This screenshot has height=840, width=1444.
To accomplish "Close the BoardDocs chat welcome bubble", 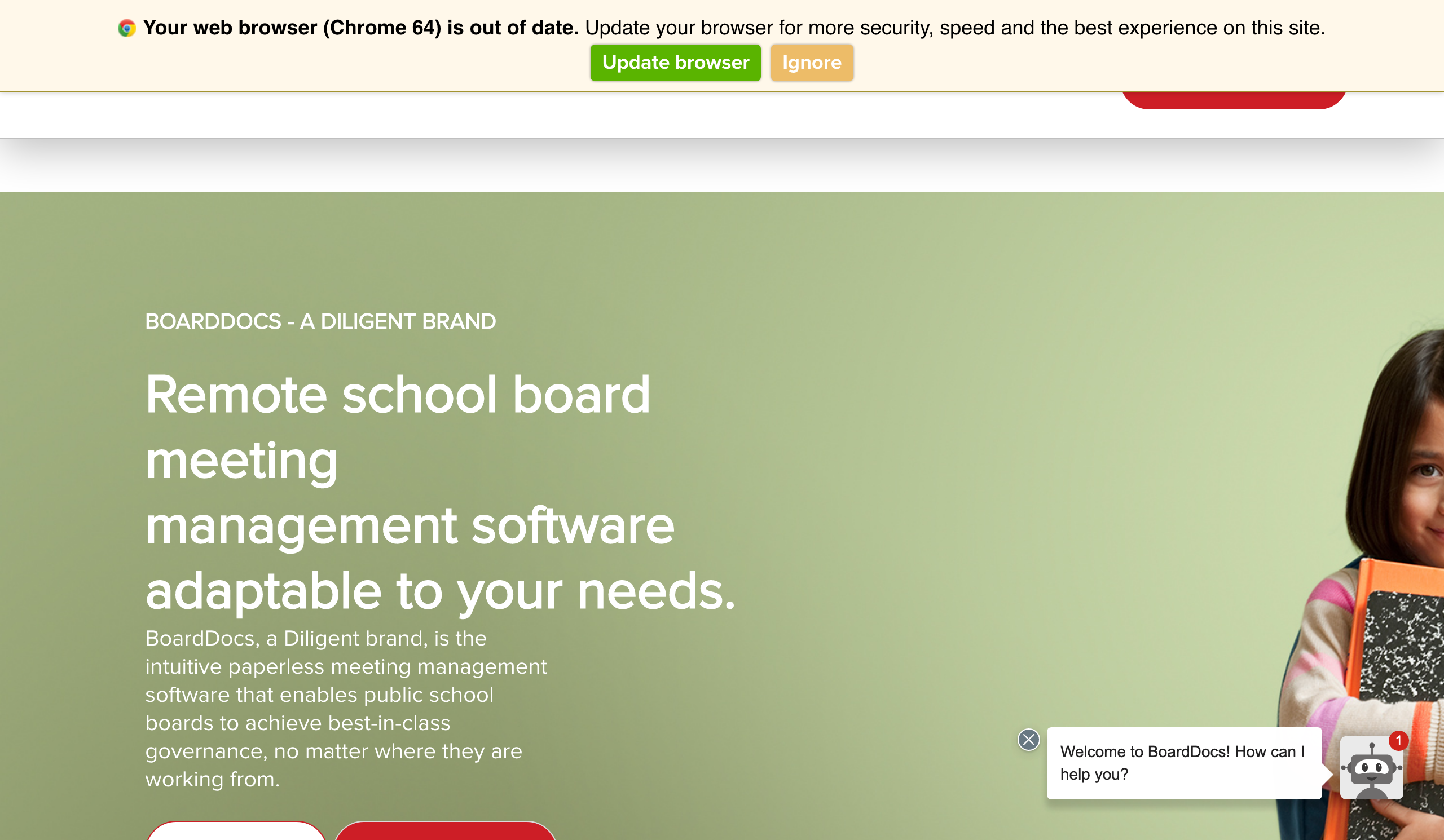I will 1028,740.
